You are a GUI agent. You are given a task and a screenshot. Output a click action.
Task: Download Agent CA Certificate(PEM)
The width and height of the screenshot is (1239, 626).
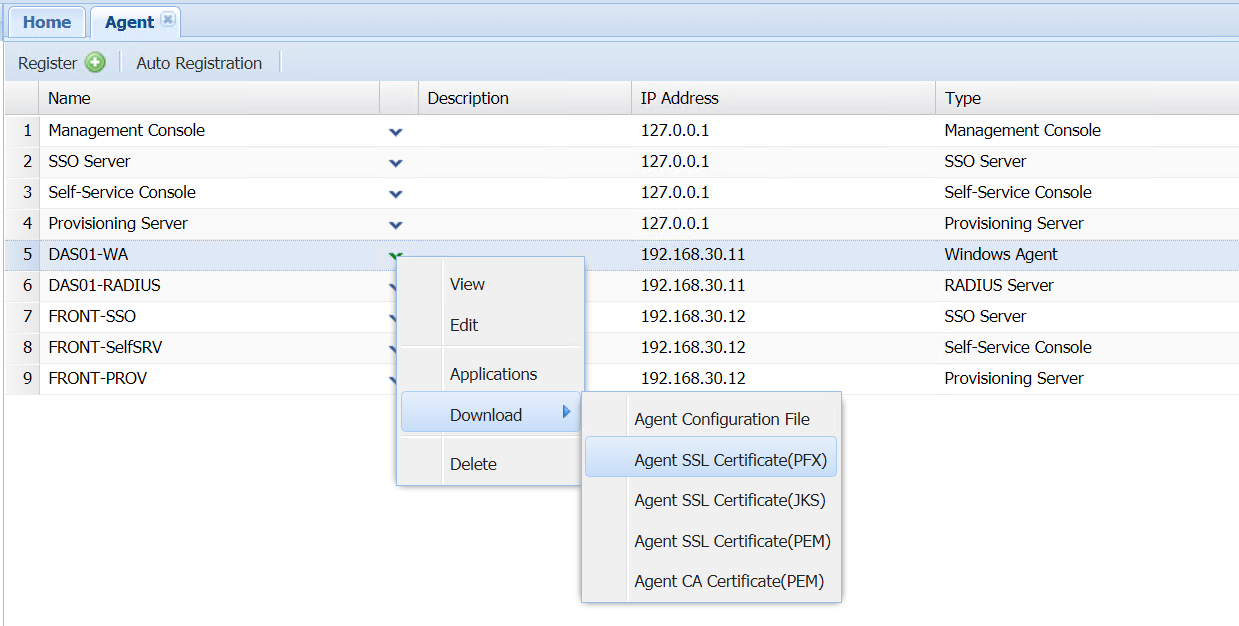(x=729, y=581)
